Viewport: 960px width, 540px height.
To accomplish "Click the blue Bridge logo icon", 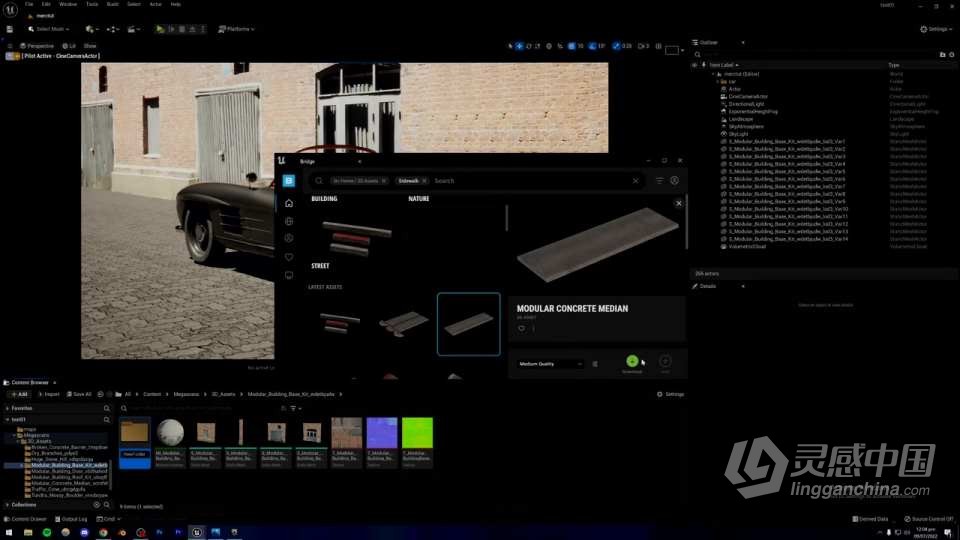I will point(289,181).
